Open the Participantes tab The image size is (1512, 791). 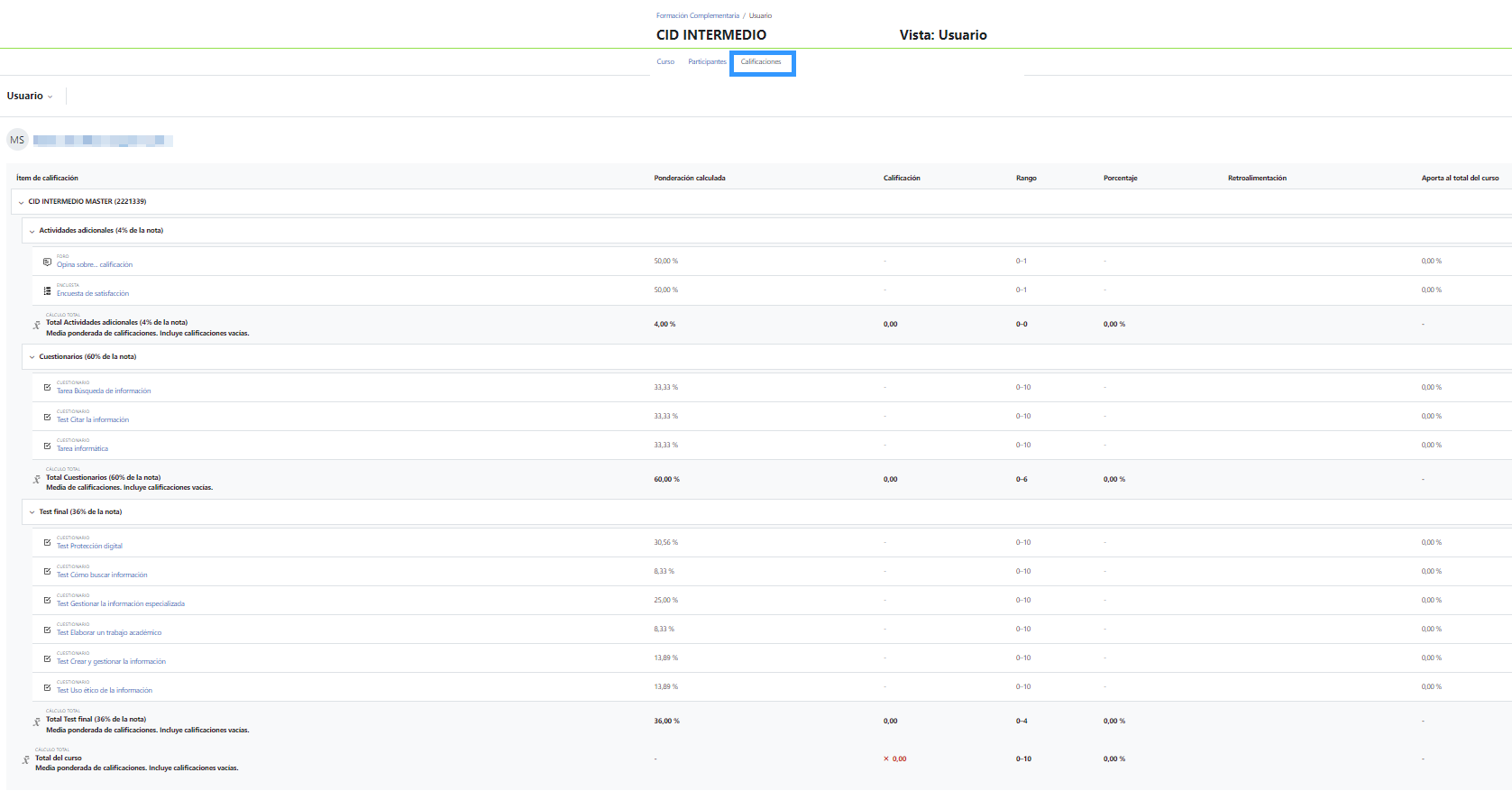coord(707,62)
